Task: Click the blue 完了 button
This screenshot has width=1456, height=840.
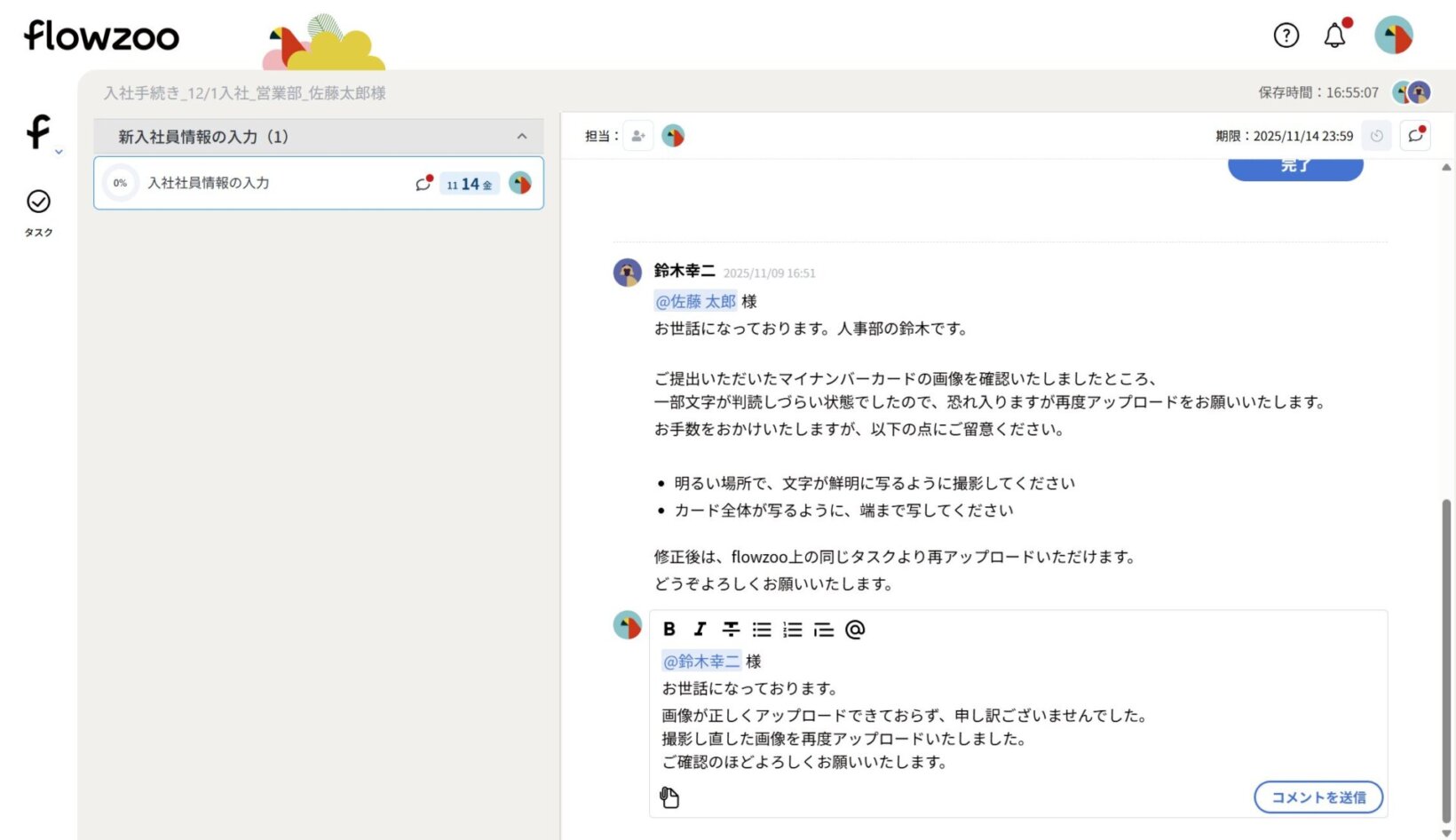Action: tap(1294, 167)
